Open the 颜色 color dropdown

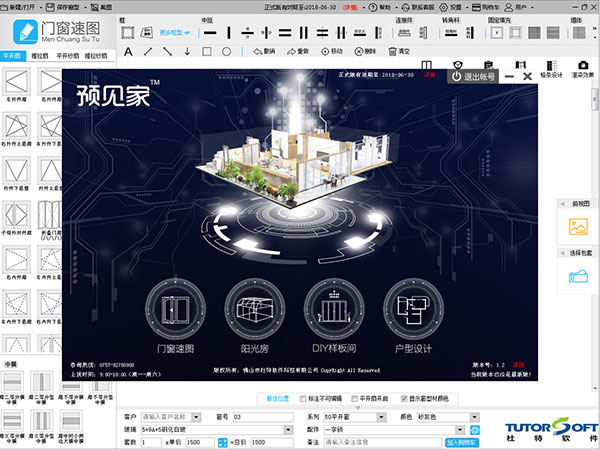pyautogui.click(x=474, y=417)
